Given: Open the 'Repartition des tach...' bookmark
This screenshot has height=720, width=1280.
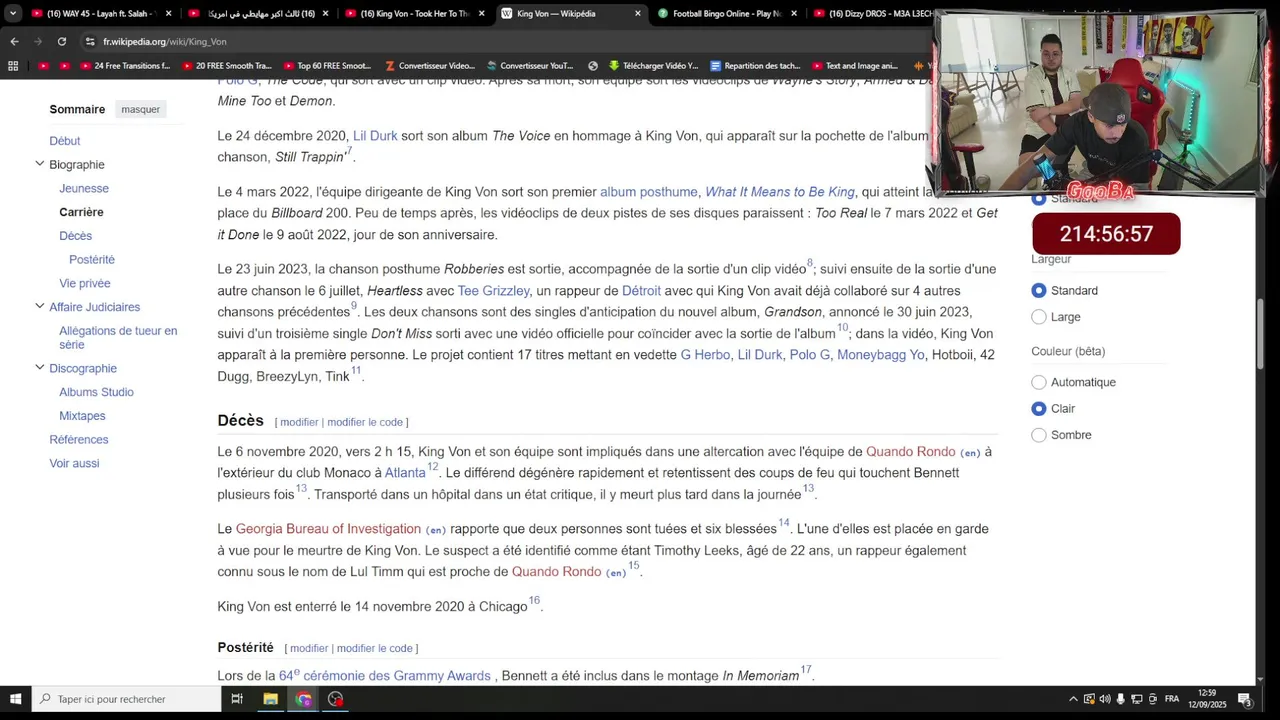Looking at the screenshot, I should pos(755,66).
